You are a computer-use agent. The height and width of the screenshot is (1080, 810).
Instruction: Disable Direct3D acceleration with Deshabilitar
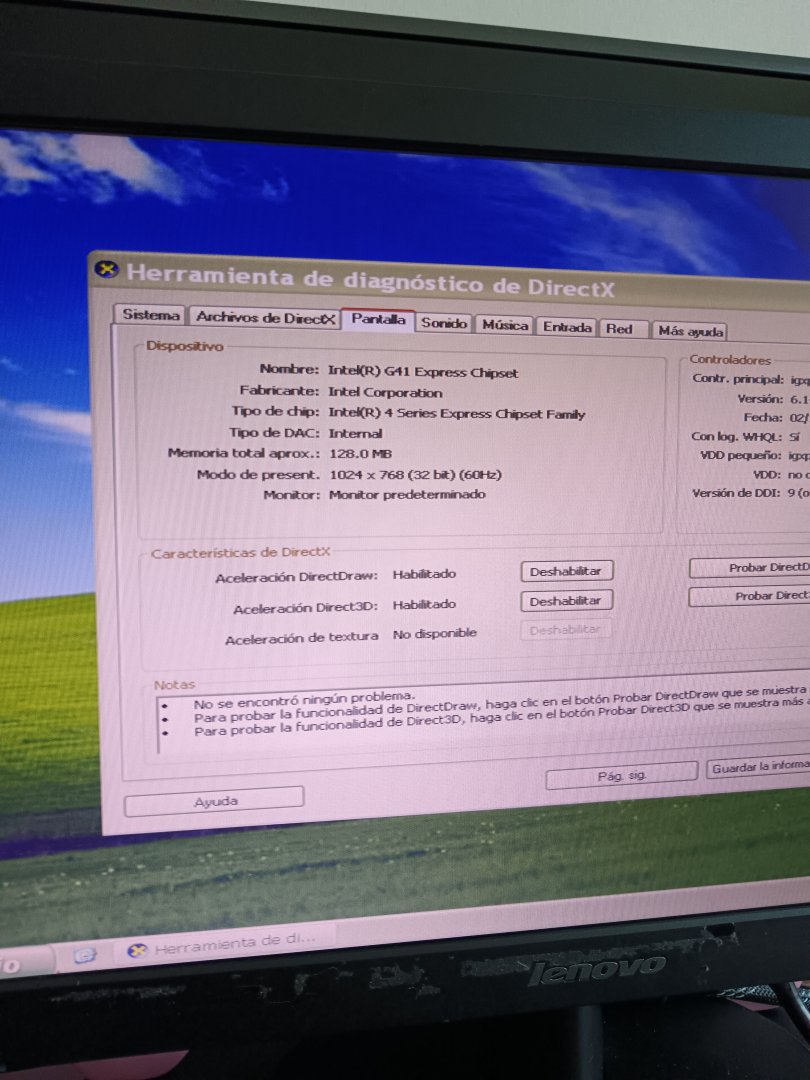tap(566, 601)
